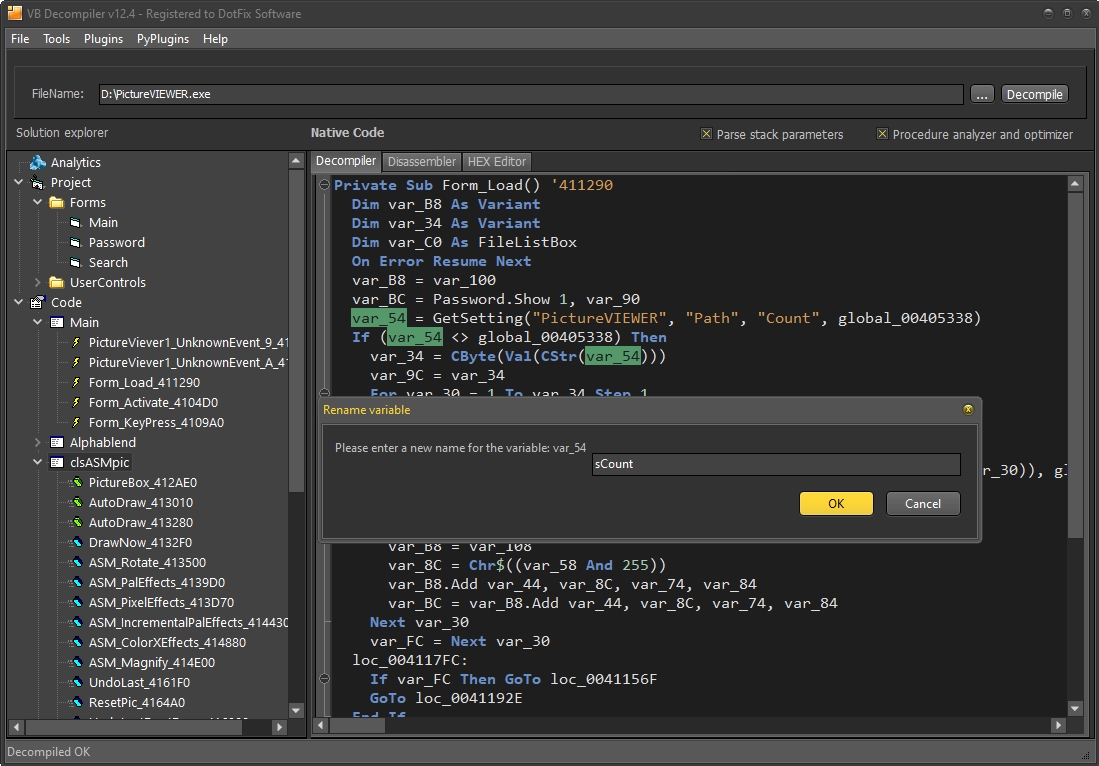Click the UserControls folder icon
1099x766 pixels.
[57, 282]
